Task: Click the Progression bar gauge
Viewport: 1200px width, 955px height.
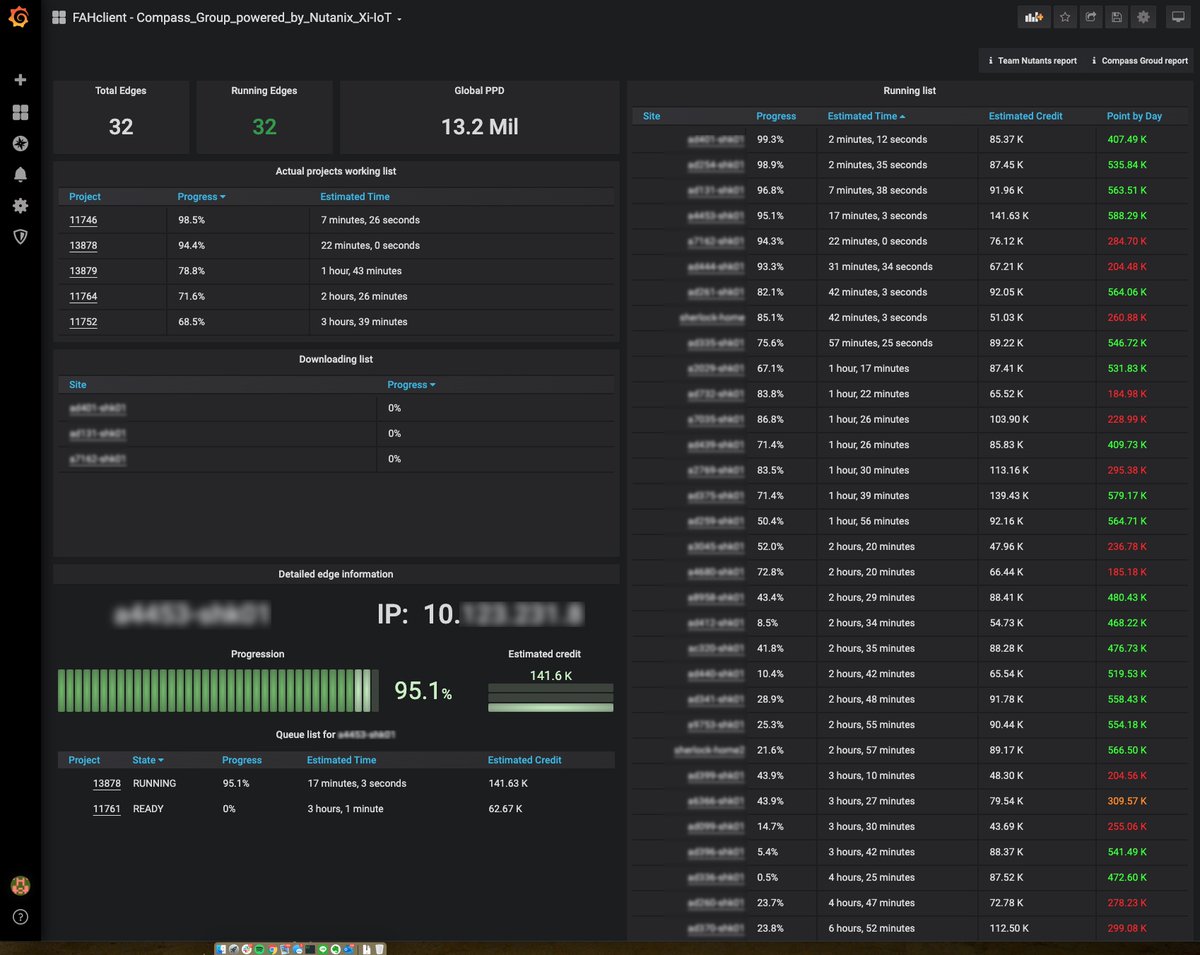Action: [x=218, y=691]
